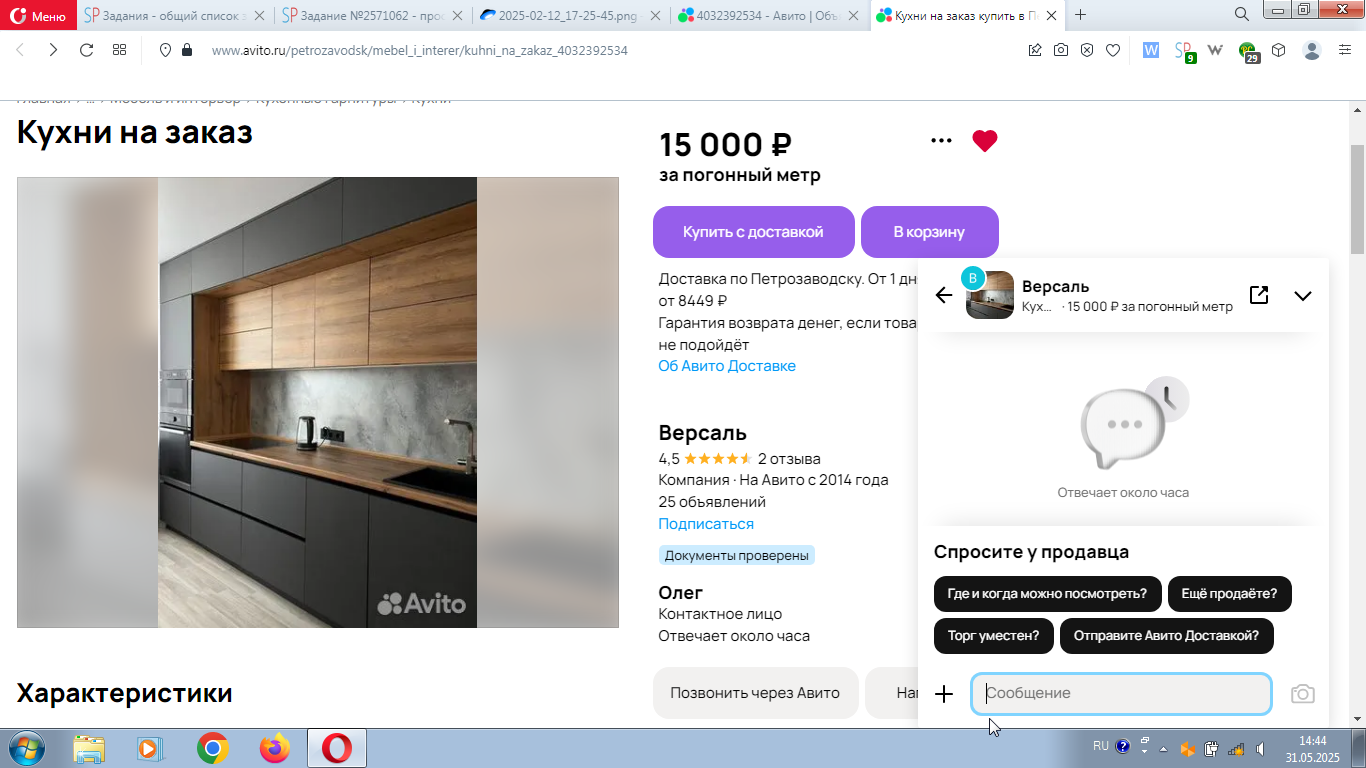Go forward in browser history
Screen dimensions: 1366x768
(53, 50)
